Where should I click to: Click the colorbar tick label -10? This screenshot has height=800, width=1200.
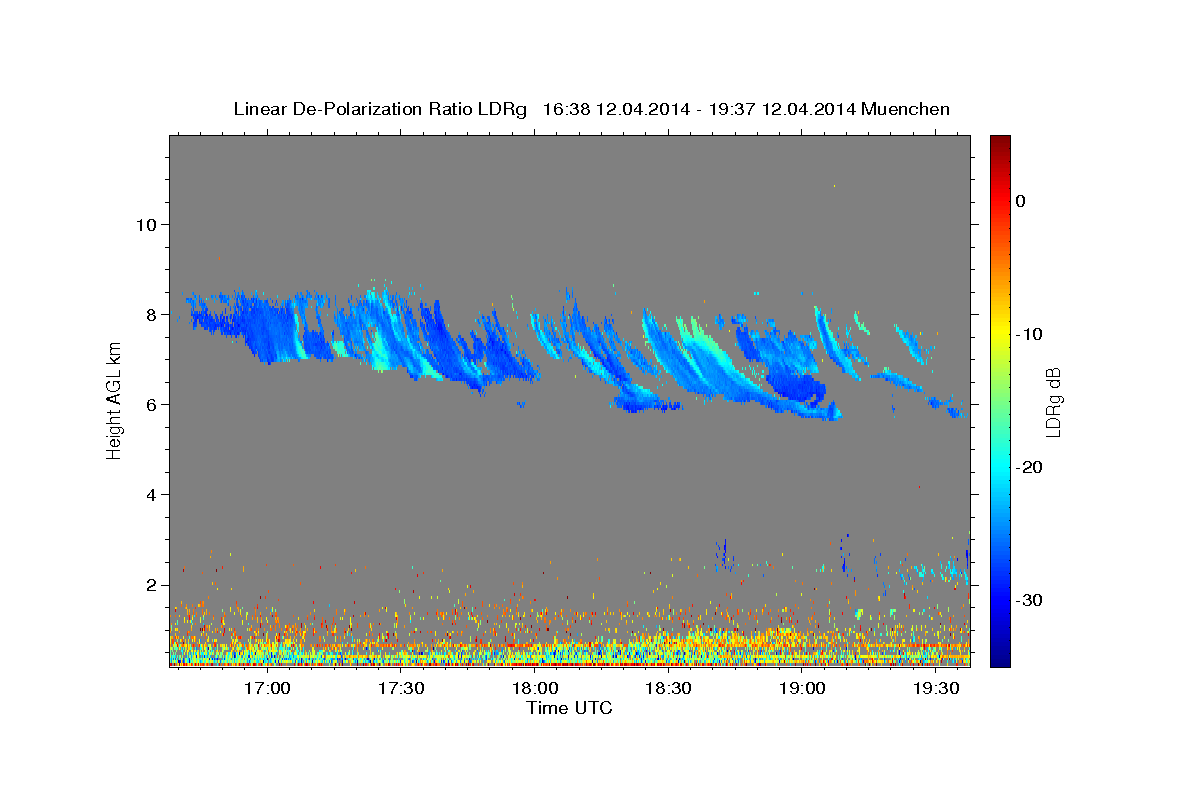click(x=1029, y=334)
